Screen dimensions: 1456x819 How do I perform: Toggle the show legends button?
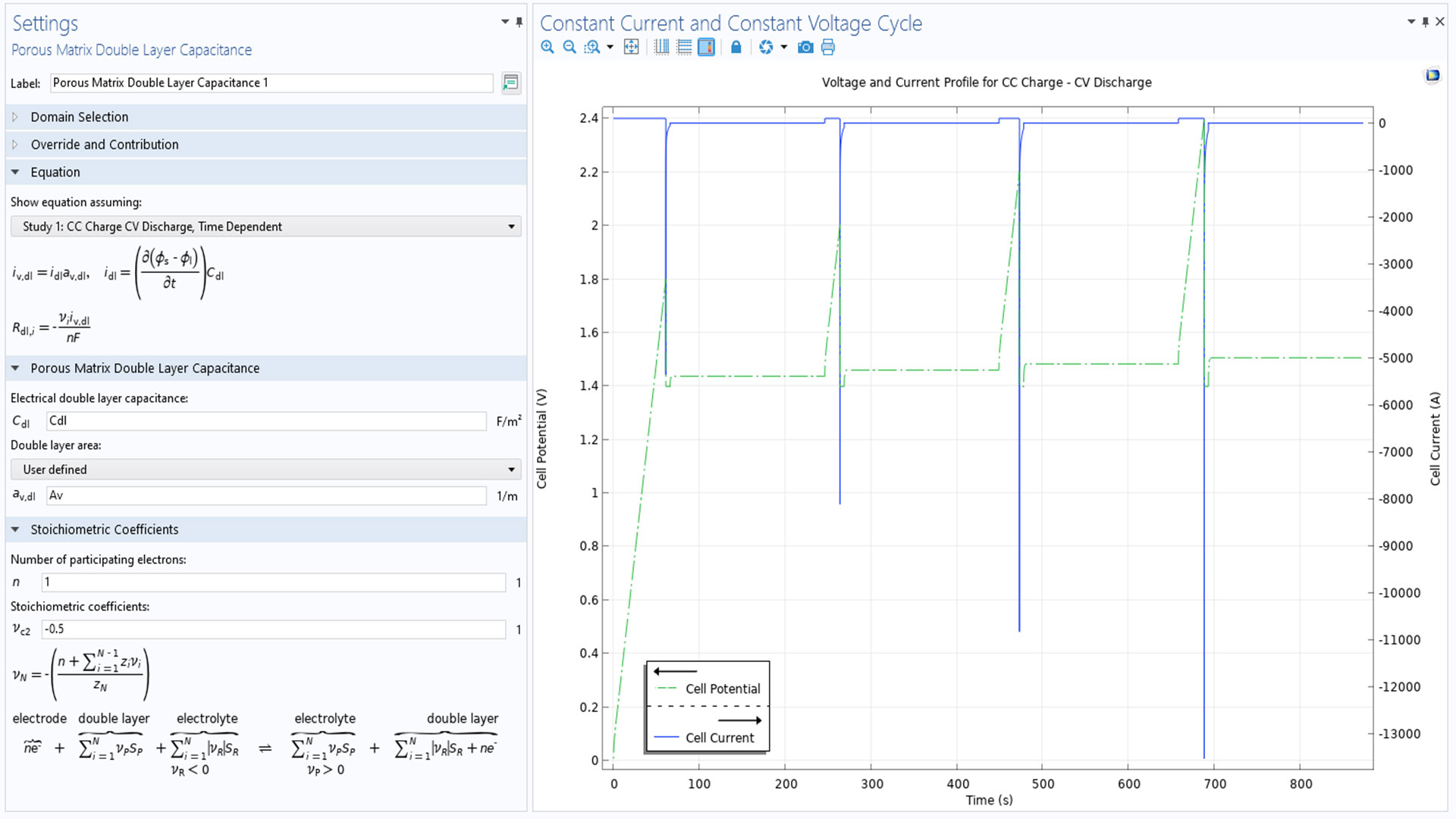706,47
